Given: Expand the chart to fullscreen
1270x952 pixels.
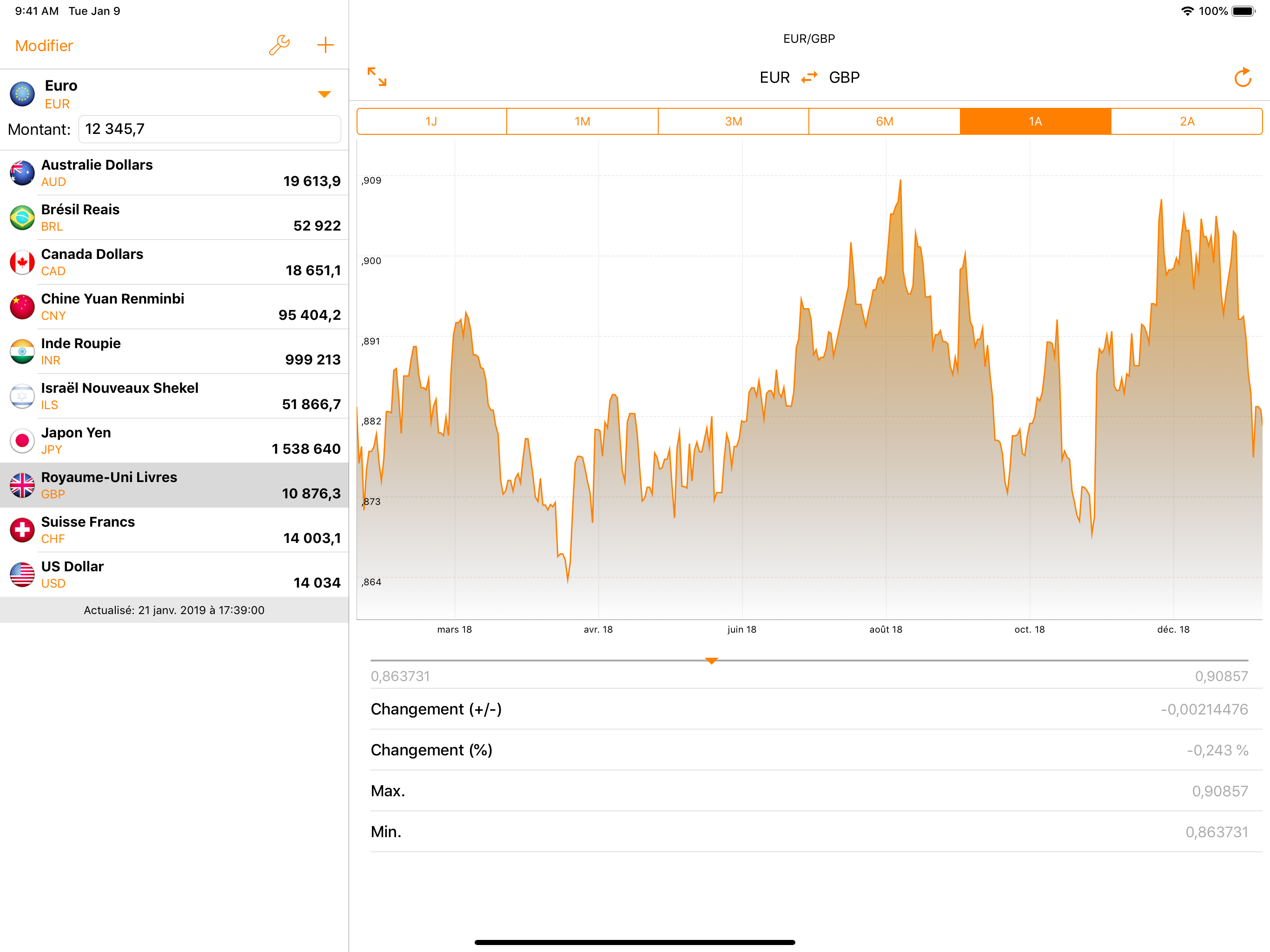Looking at the screenshot, I should (x=377, y=76).
